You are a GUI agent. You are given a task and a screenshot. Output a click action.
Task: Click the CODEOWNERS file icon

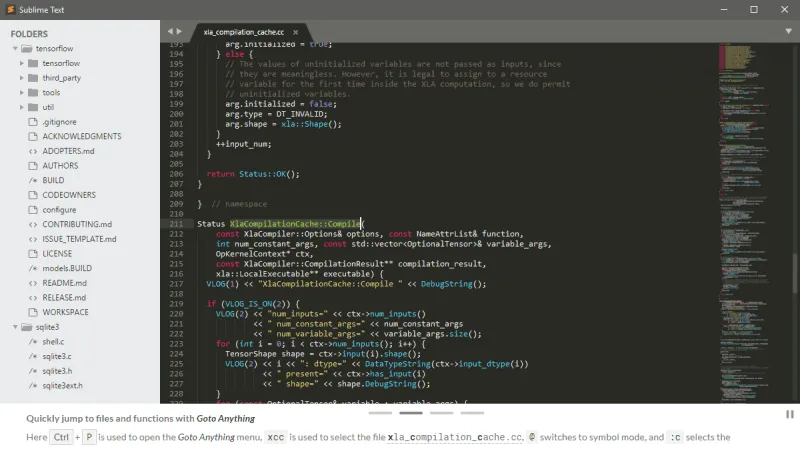(33, 195)
